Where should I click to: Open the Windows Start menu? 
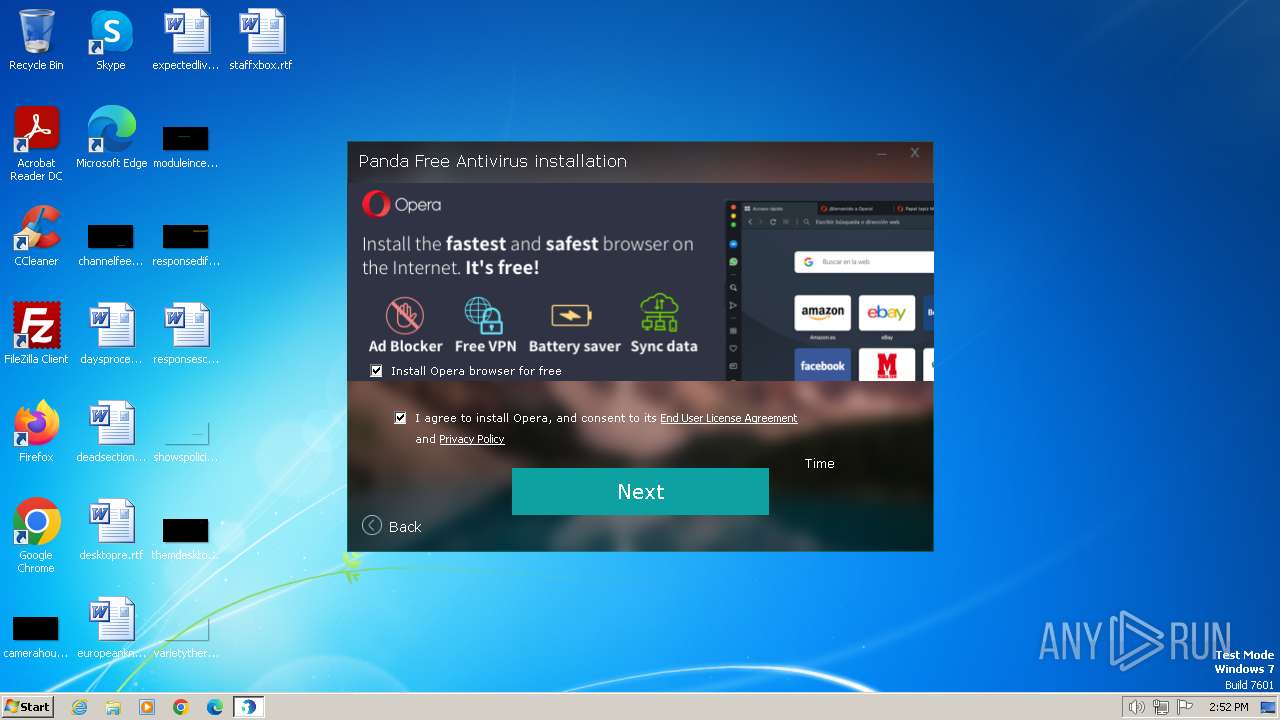27,706
